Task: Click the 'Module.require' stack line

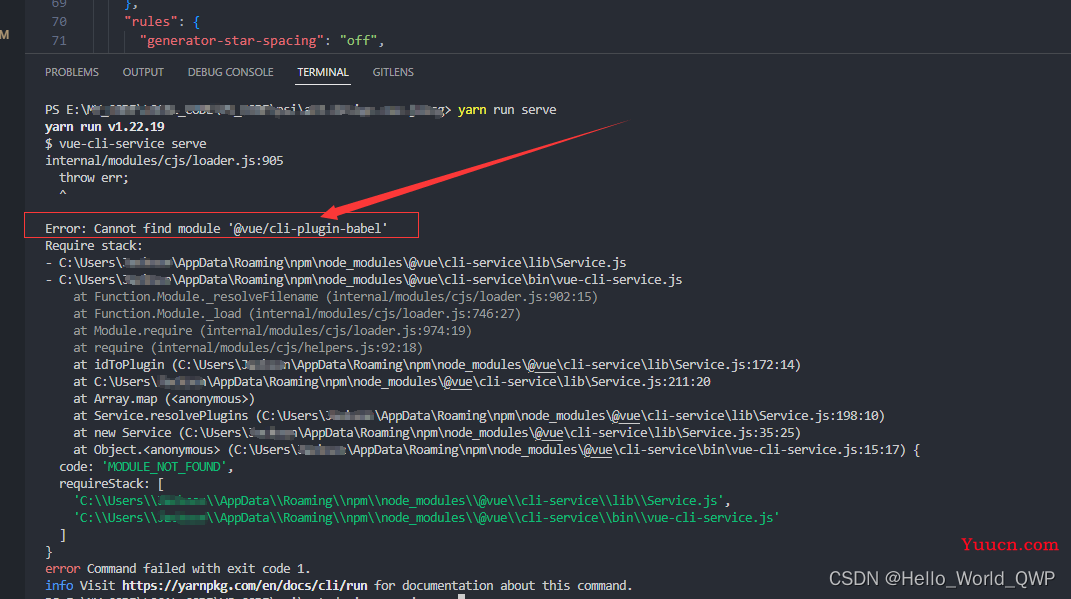Action: pos(273,331)
